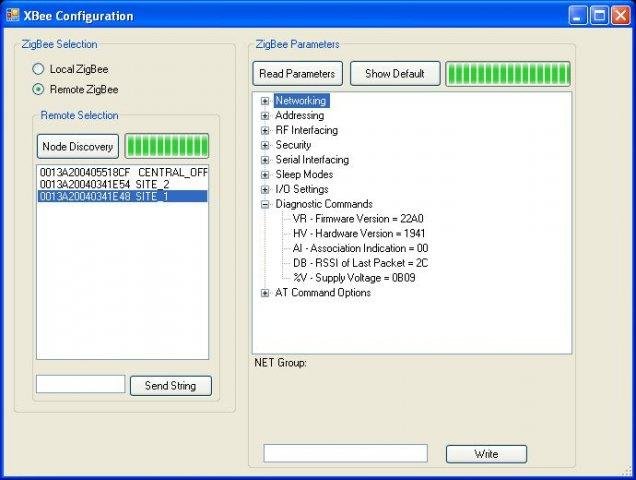Select the AT Command Options tree label
The width and height of the screenshot is (636, 480).
click(x=323, y=293)
